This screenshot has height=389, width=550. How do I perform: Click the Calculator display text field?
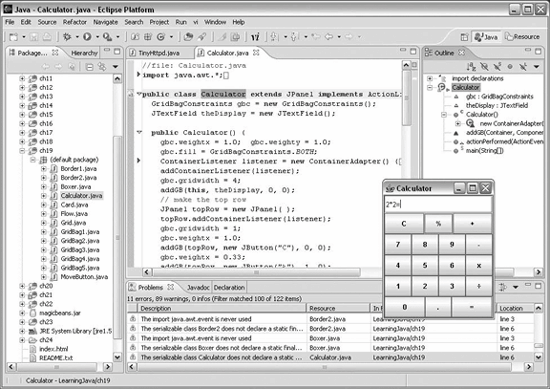click(438, 204)
